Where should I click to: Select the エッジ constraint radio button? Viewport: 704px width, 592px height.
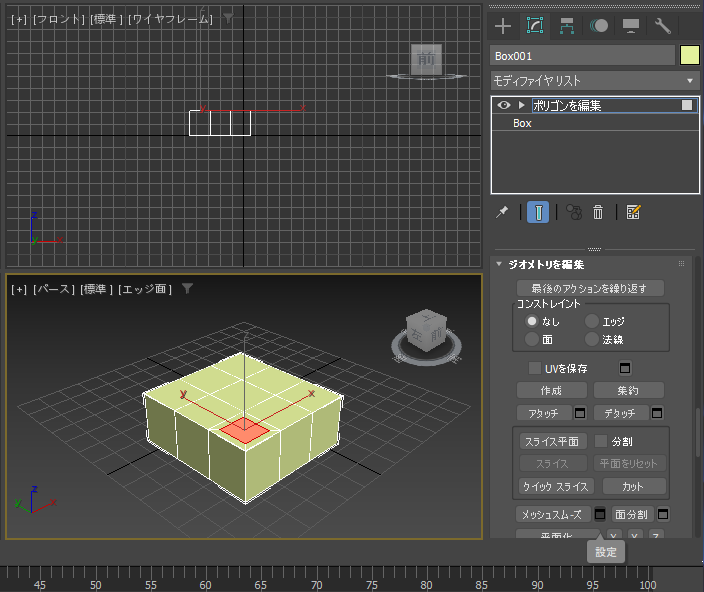coord(592,321)
